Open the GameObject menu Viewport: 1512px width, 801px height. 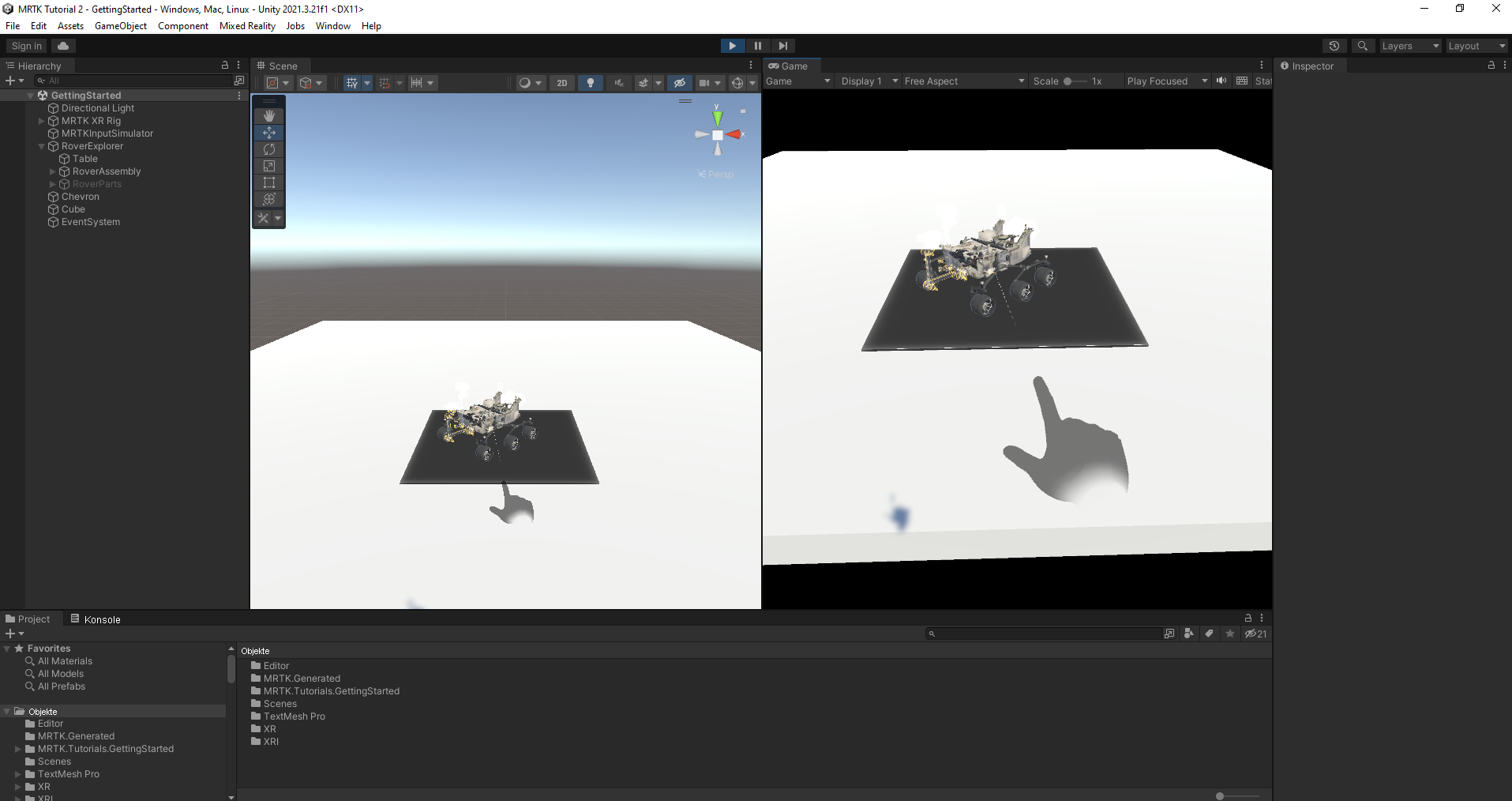120,25
